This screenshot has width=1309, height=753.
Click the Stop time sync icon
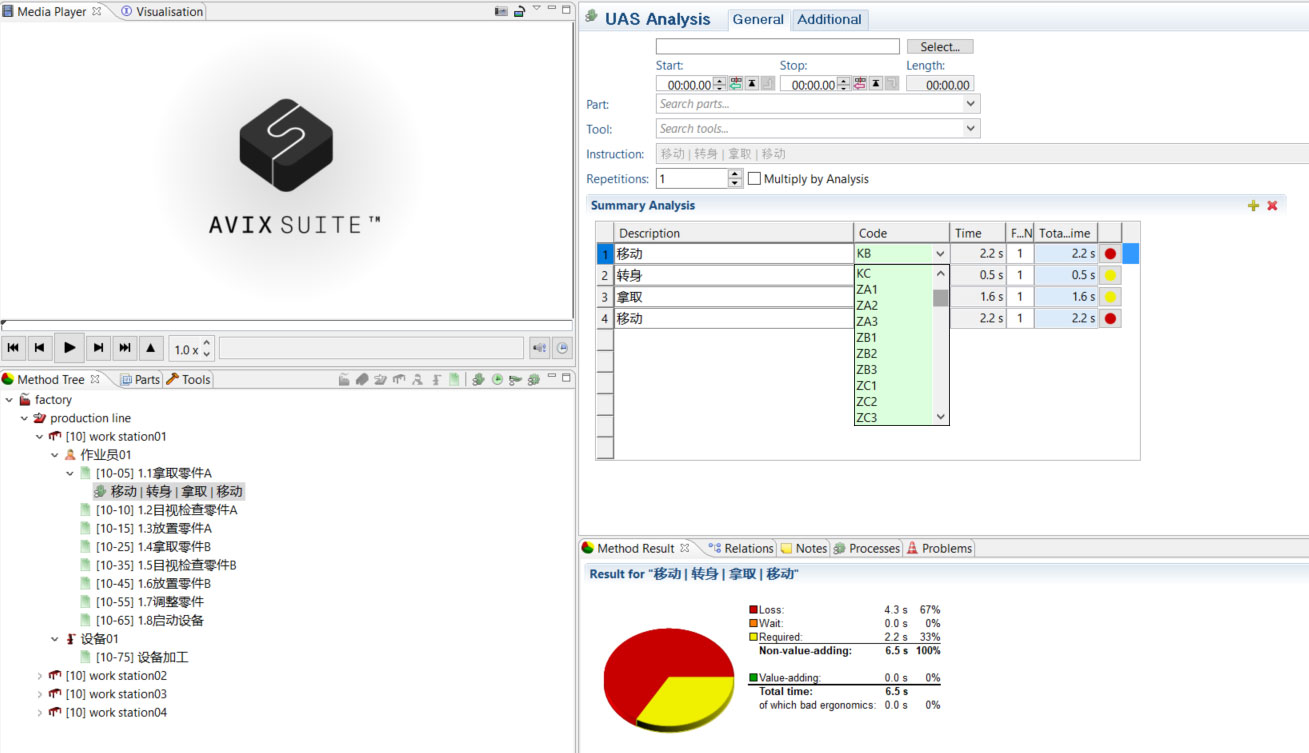(860, 85)
